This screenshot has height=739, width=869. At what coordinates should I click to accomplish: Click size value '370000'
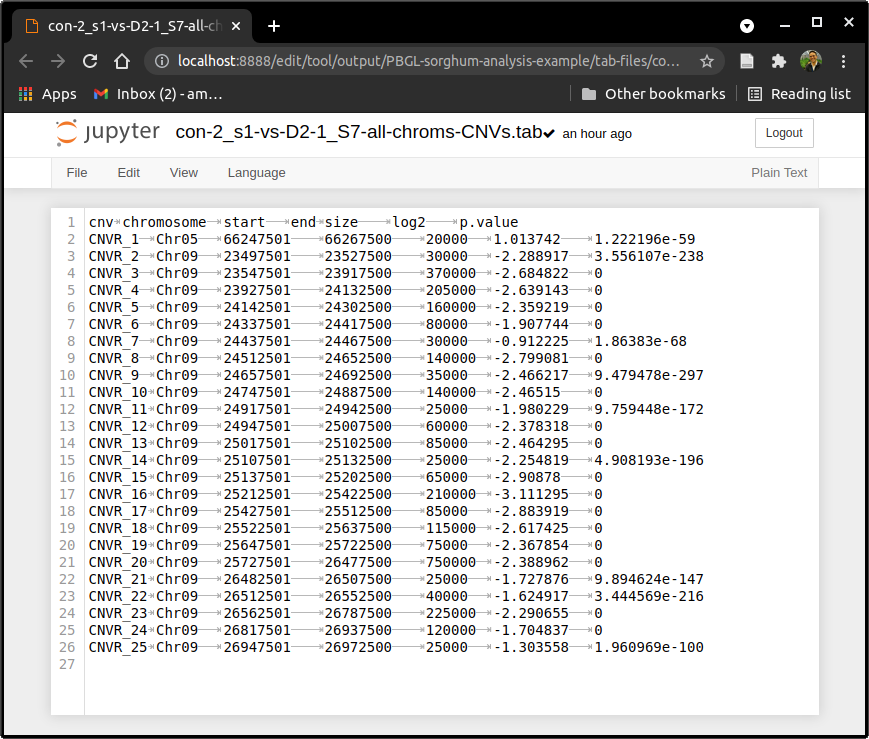(451, 273)
